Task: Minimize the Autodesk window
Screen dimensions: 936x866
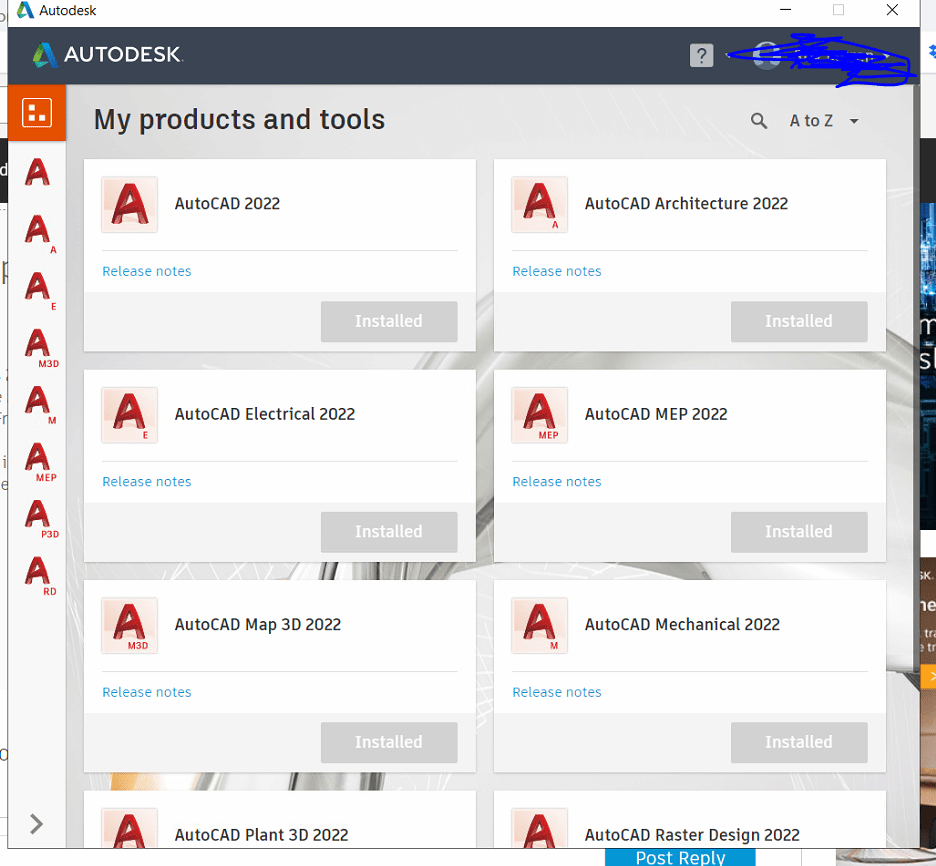Action: 786,10
